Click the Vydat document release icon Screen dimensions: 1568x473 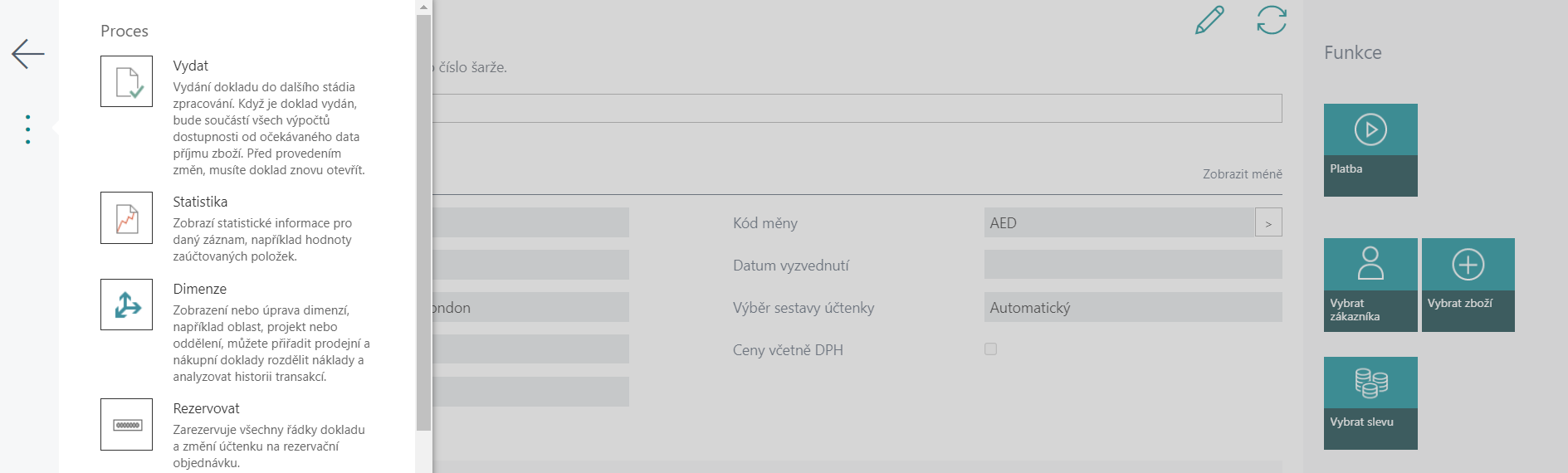(126, 81)
